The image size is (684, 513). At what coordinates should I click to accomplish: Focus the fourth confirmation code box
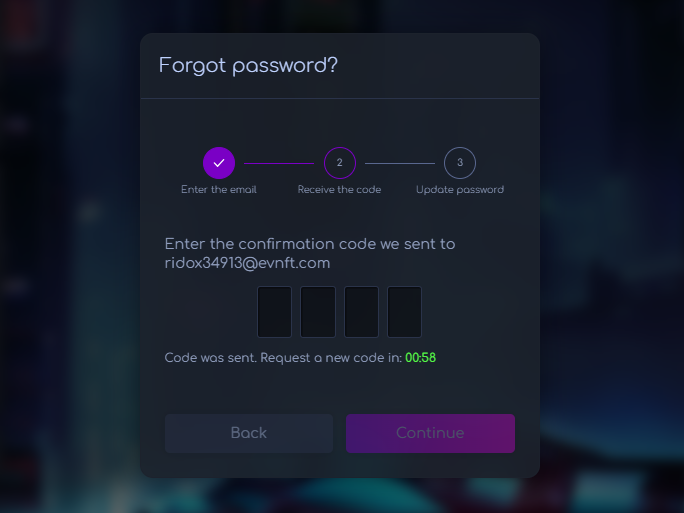point(404,312)
